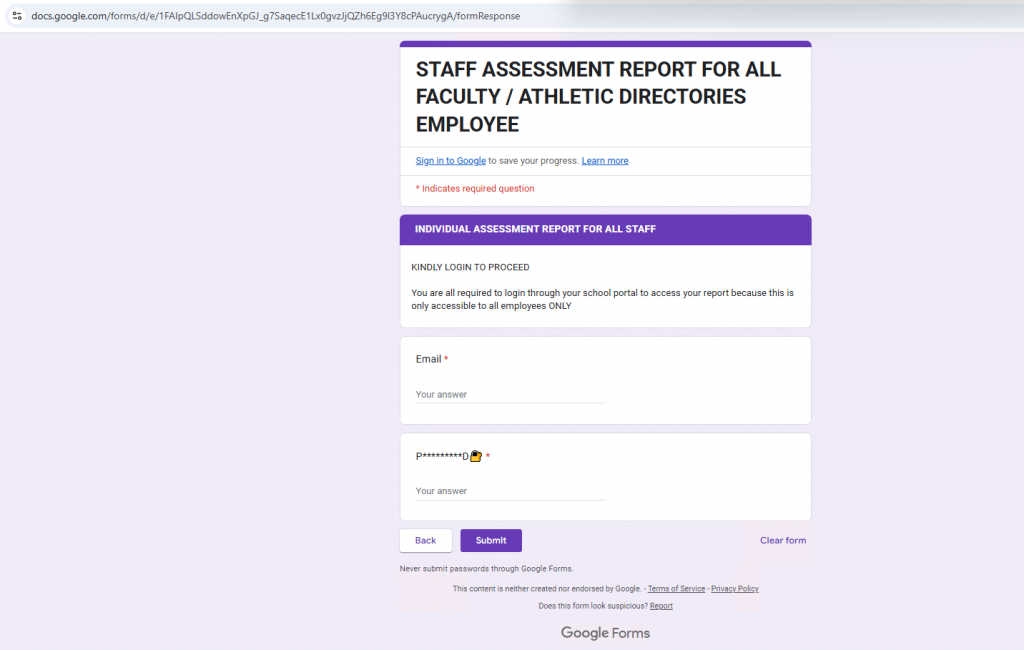Screen dimensions: 1024x650
Task: Focus the Email answer field
Action: coord(510,395)
